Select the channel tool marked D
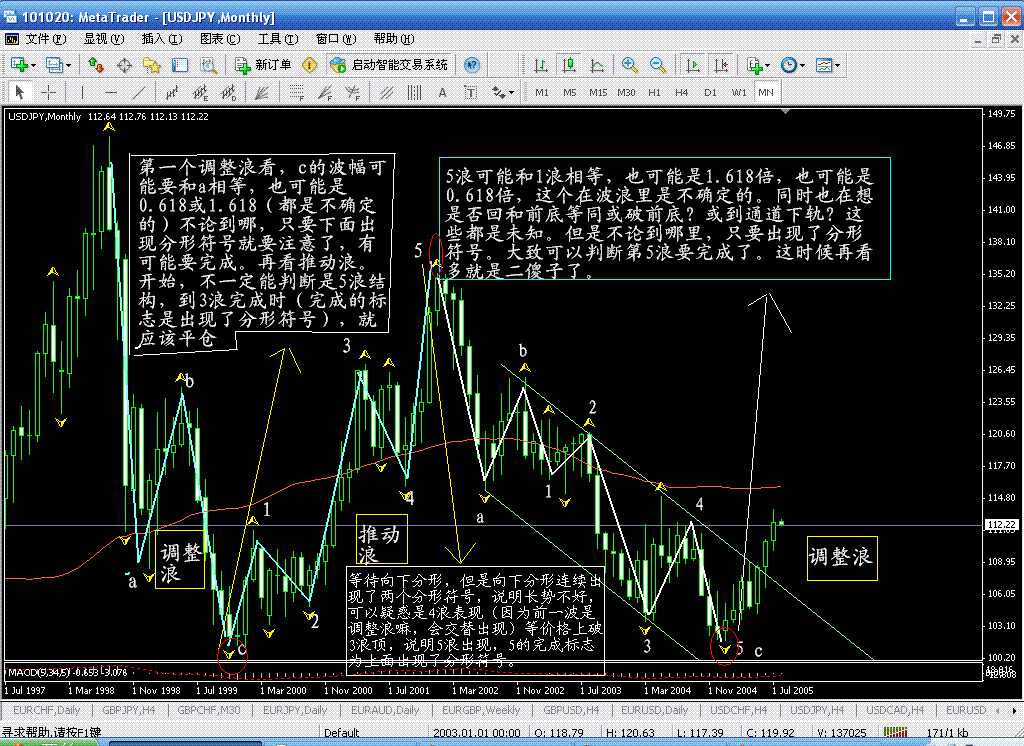 [x=229, y=92]
